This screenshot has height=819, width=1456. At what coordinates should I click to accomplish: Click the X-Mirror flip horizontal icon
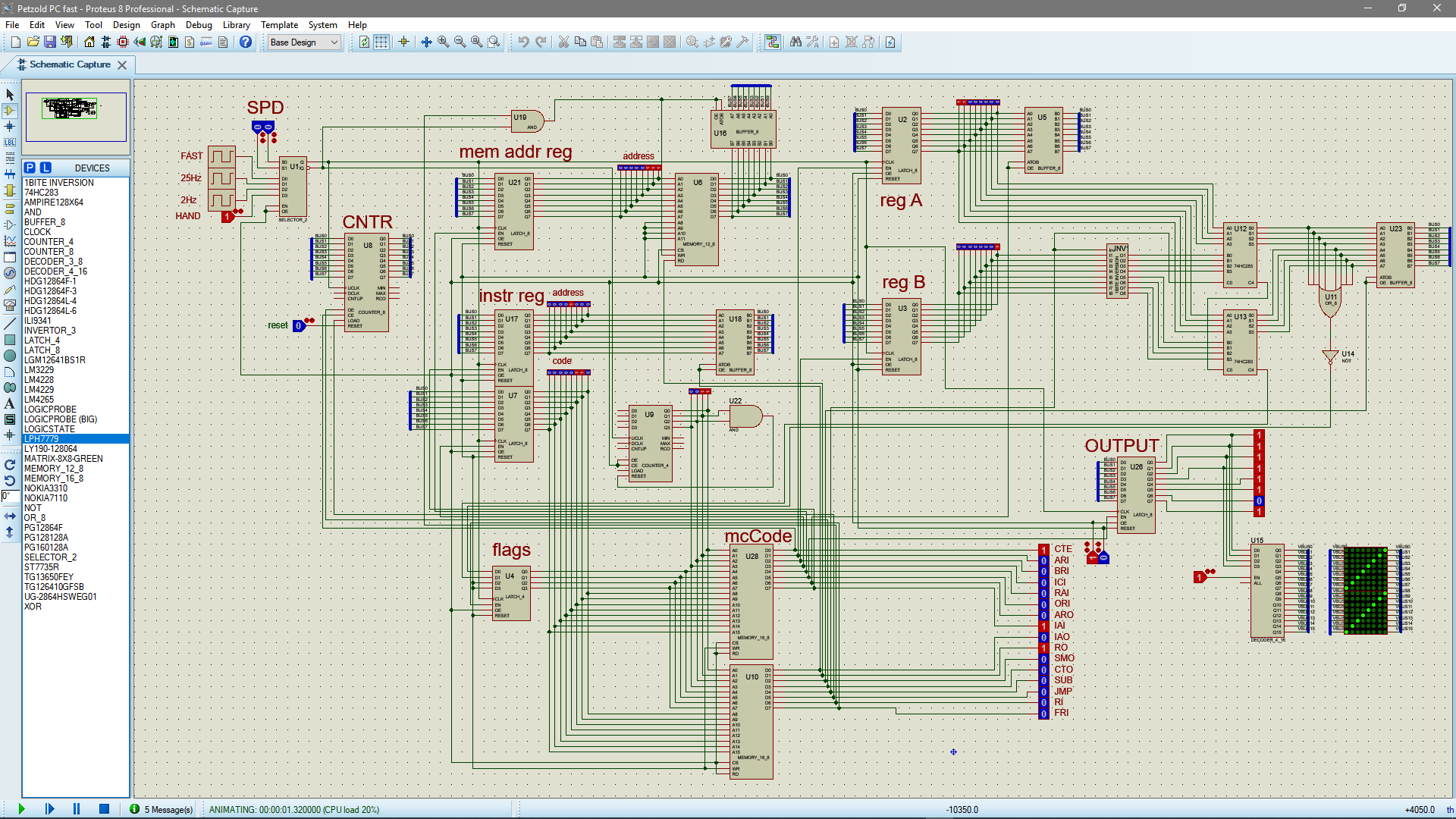10,516
